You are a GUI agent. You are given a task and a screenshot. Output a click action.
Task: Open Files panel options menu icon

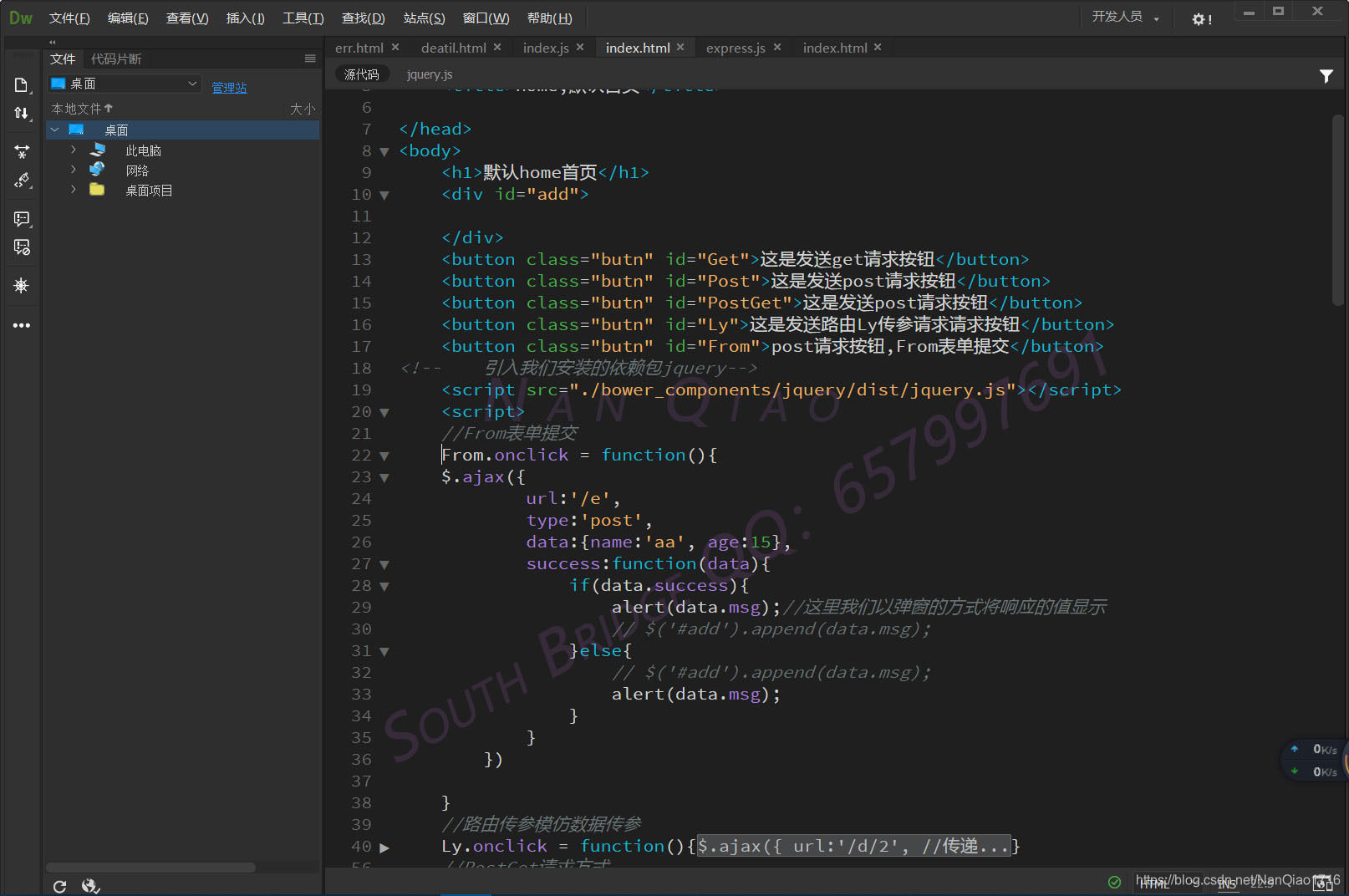tap(310, 59)
